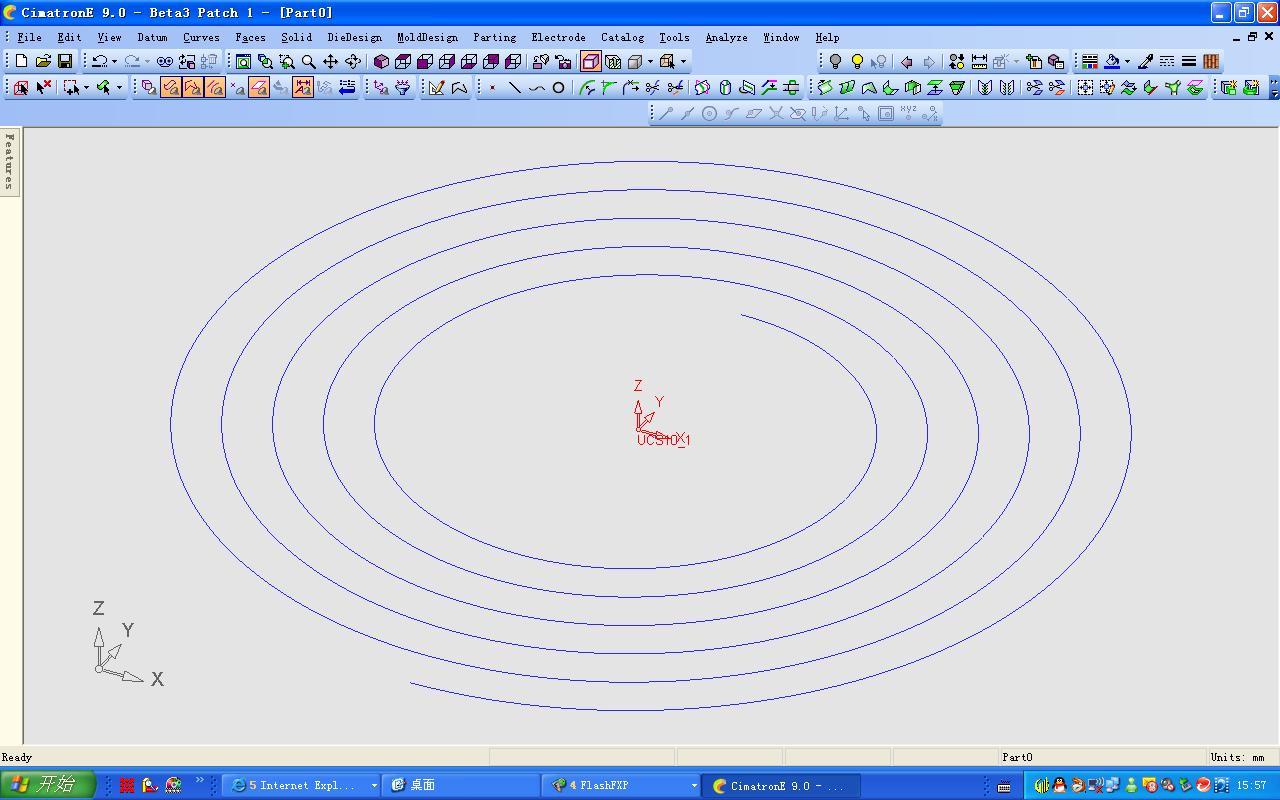This screenshot has width=1280, height=800.
Task: Click the Windows Start button
Action: (48, 785)
